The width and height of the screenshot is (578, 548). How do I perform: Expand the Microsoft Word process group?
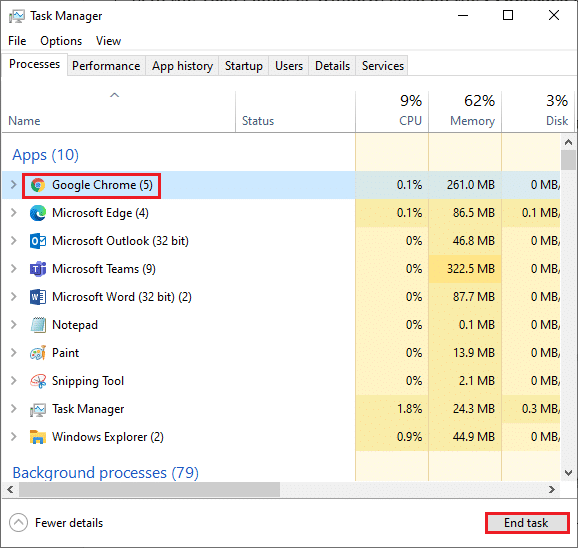coord(14,297)
